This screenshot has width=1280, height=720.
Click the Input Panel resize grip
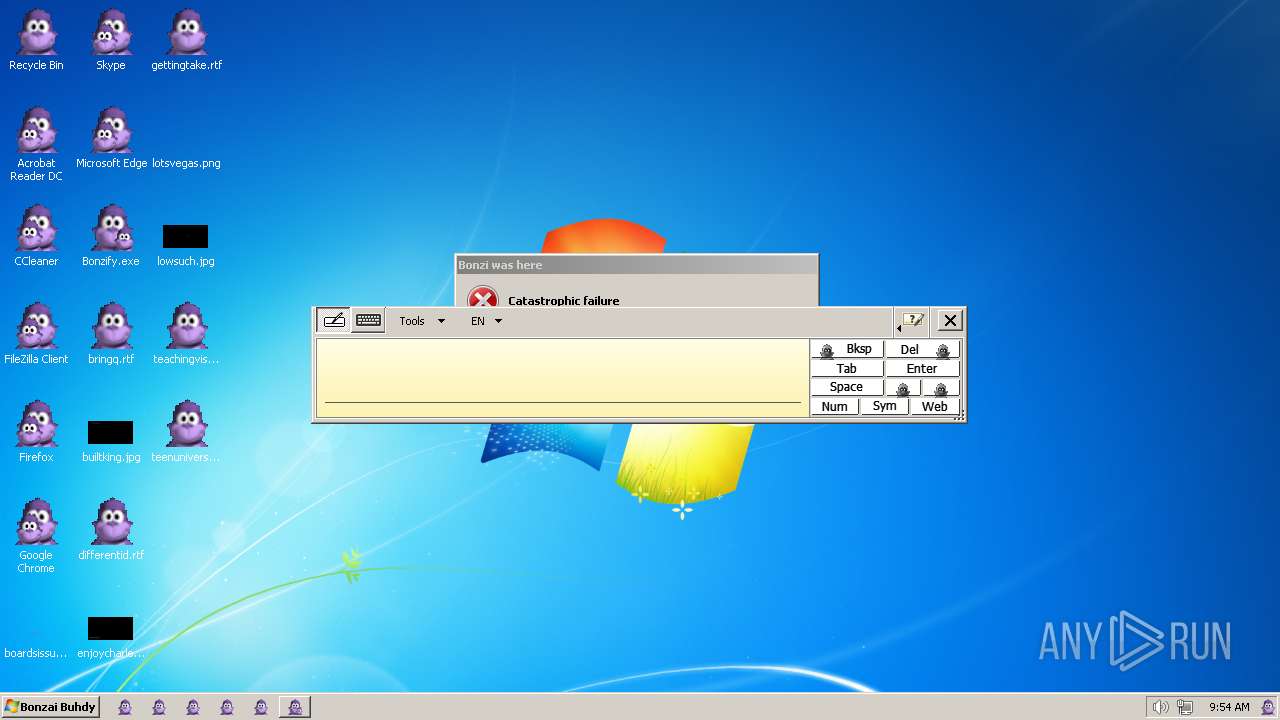pyautogui.click(x=959, y=415)
